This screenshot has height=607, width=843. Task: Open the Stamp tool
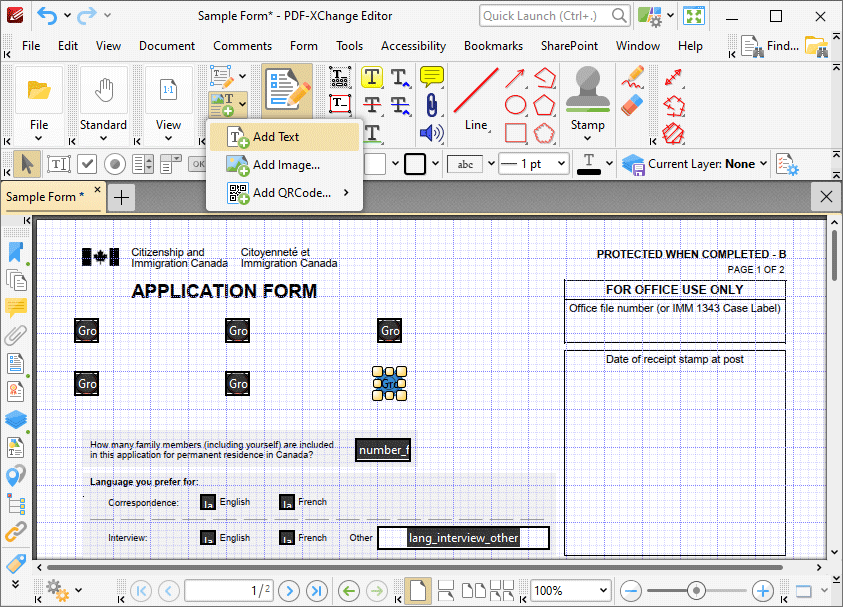[x=588, y=104]
